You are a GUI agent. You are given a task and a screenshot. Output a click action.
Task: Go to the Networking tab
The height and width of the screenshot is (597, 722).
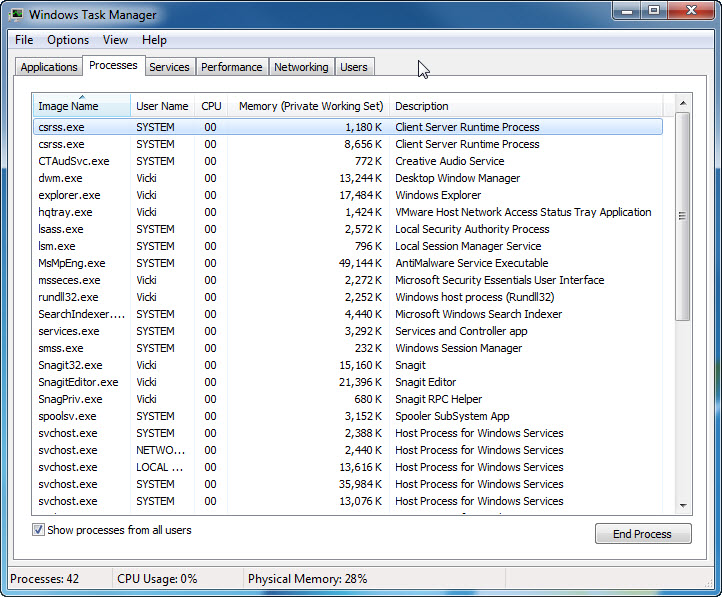tap(301, 67)
